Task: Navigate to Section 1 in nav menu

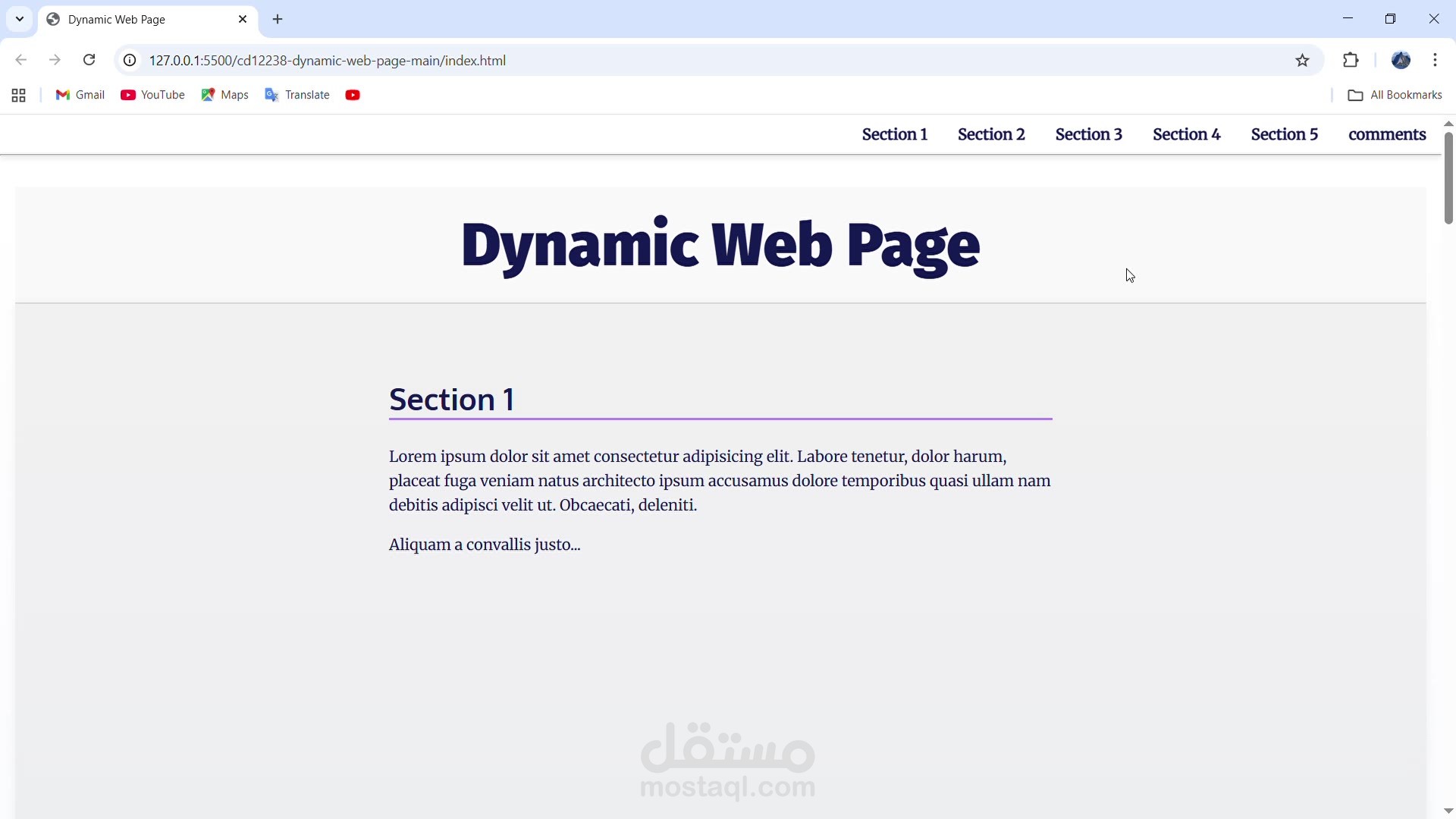Action: tap(895, 134)
